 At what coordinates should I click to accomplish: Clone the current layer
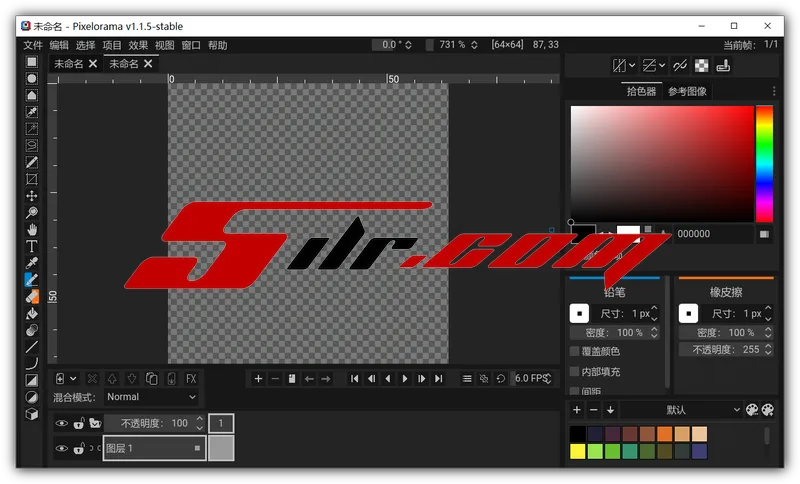tap(152, 379)
